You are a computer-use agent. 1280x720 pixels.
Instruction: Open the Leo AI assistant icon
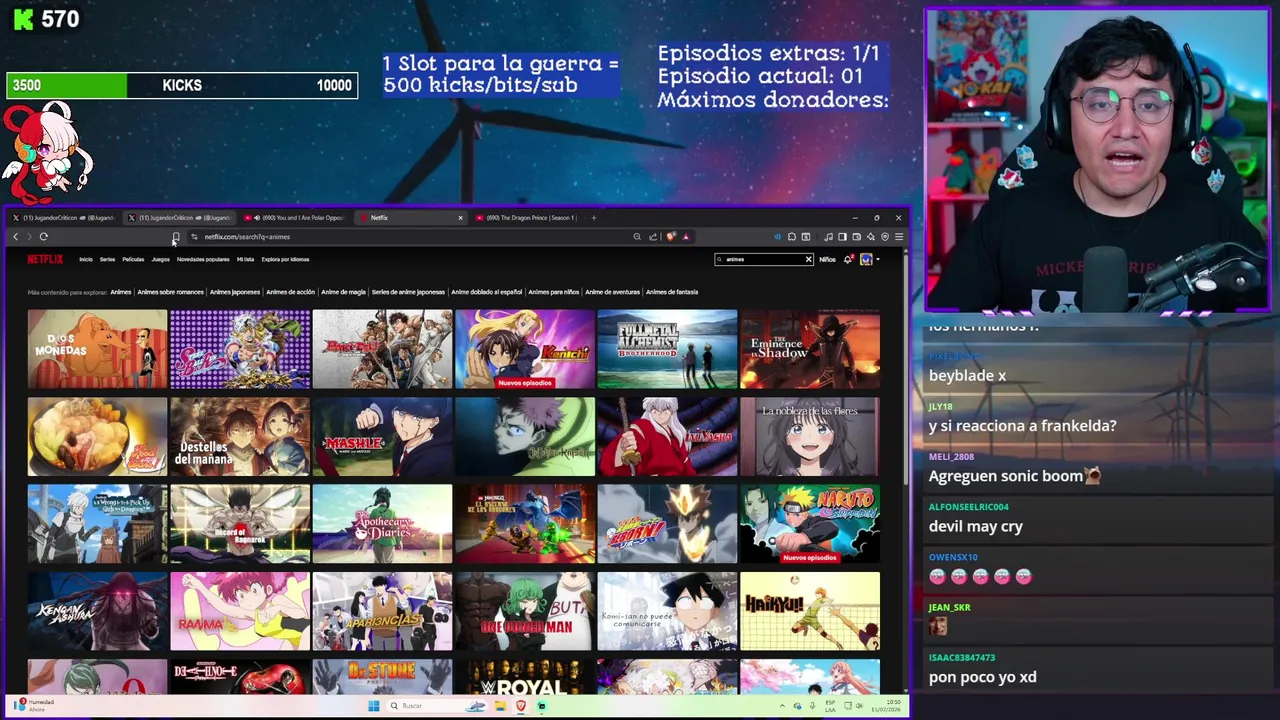pos(871,237)
